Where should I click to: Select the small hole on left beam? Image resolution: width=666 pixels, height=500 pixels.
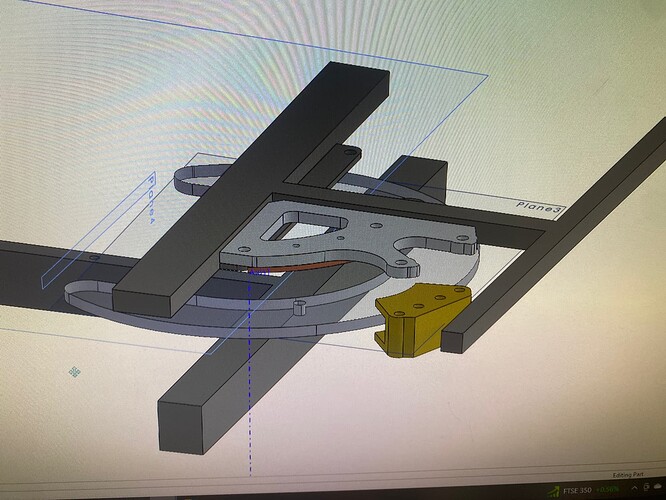pyautogui.click(x=93, y=258)
